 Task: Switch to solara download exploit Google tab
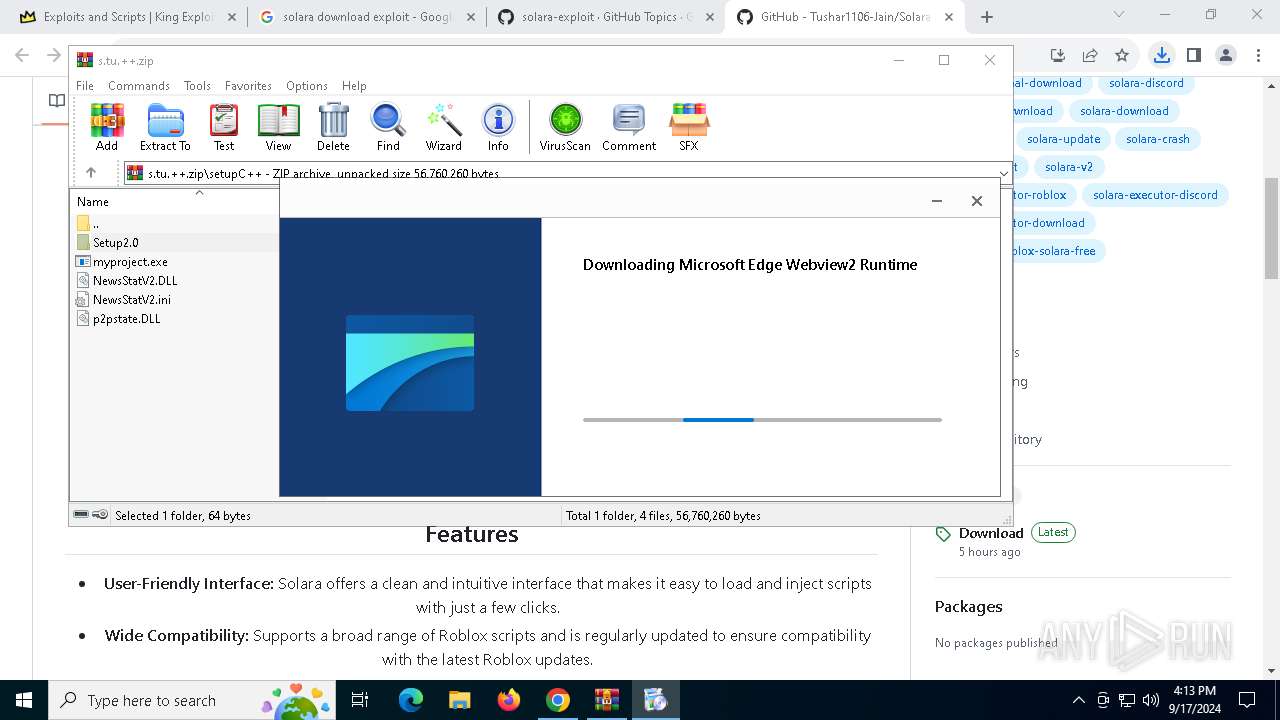pyautogui.click(x=367, y=17)
